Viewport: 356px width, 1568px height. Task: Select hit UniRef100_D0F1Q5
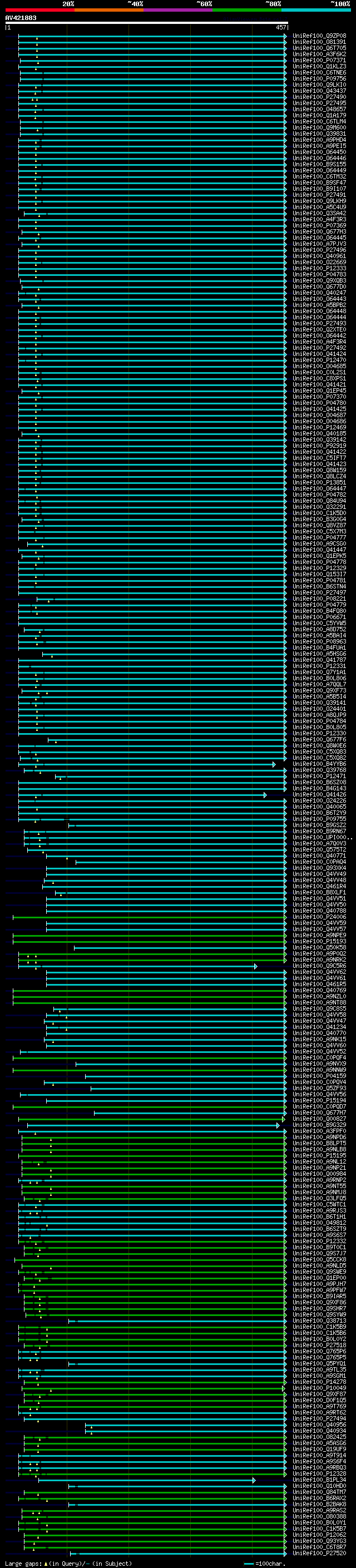(319, 1400)
